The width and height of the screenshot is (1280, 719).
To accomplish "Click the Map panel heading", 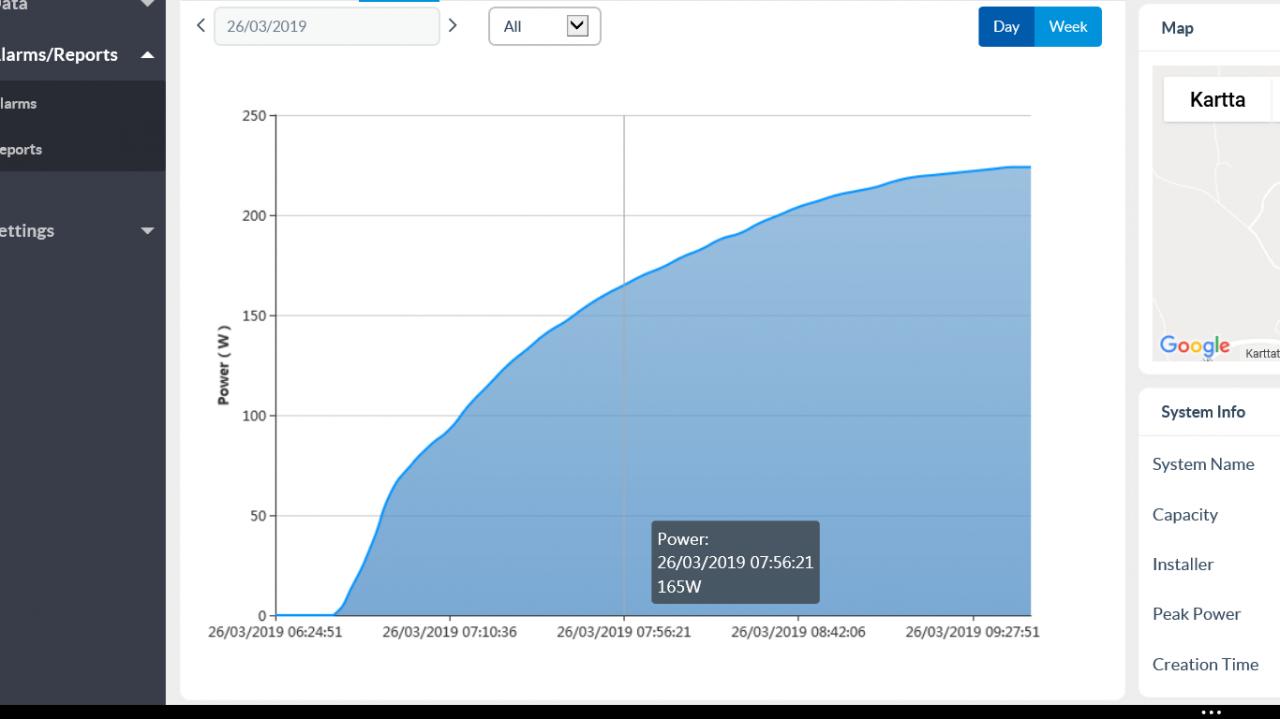I will pyautogui.click(x=1177, y=28).
